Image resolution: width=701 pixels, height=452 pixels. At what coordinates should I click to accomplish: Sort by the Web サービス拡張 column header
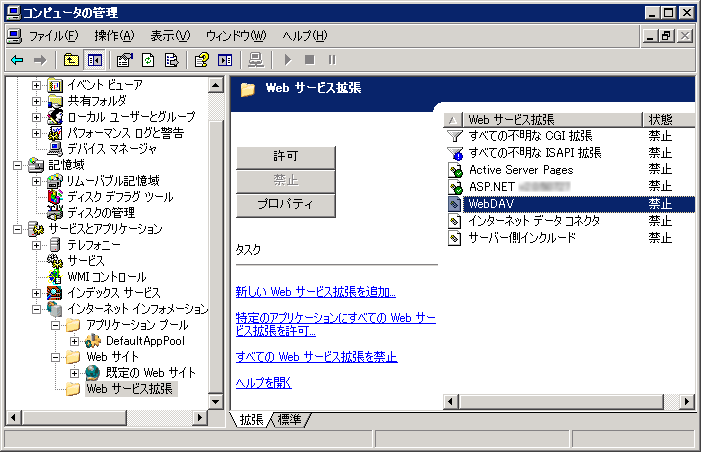(552, 120)
